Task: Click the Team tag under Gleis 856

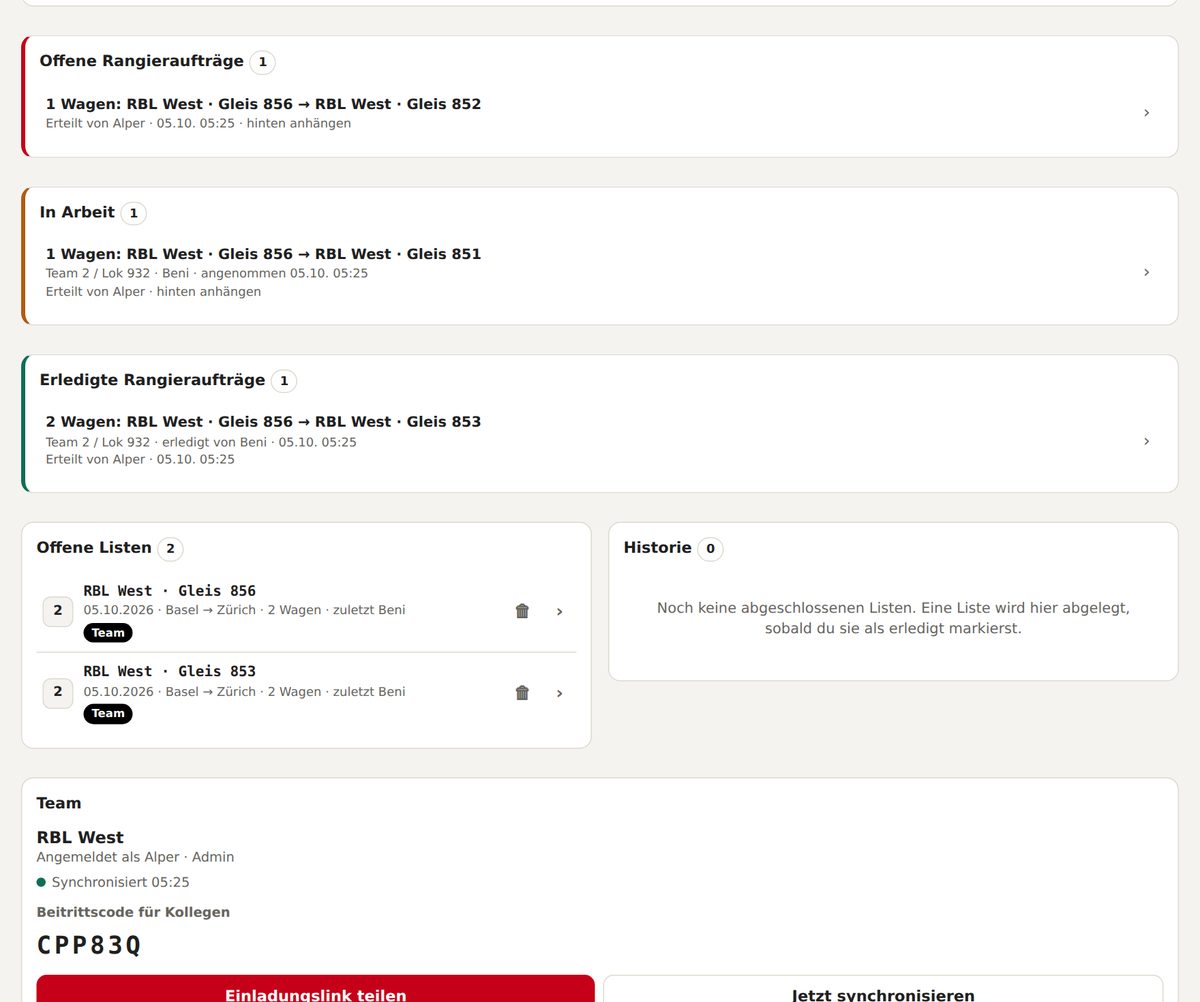Action: 108,632
